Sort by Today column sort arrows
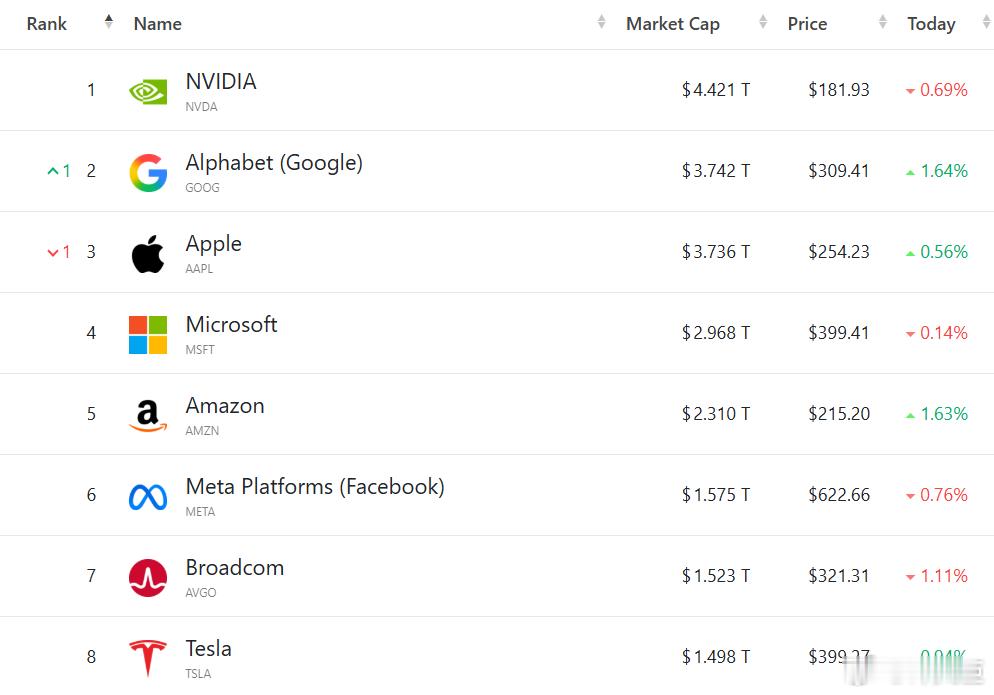Viewport: 994px width, 695px height. coord(984,22)
